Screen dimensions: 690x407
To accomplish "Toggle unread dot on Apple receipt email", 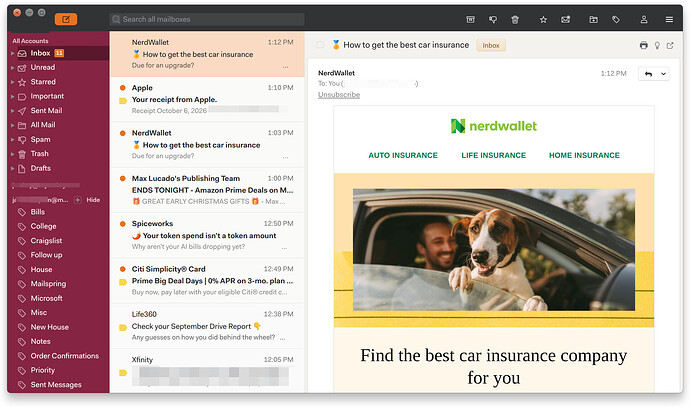I will tap(123, 88).
